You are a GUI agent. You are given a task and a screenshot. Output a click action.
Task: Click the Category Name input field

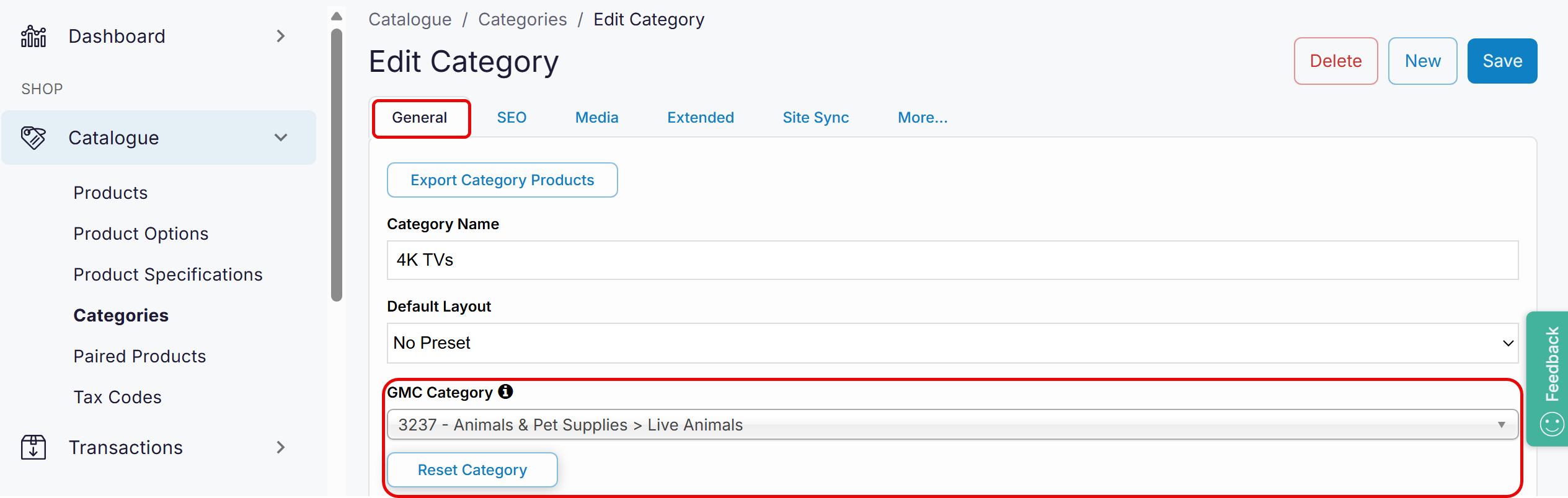pos(952,260)
